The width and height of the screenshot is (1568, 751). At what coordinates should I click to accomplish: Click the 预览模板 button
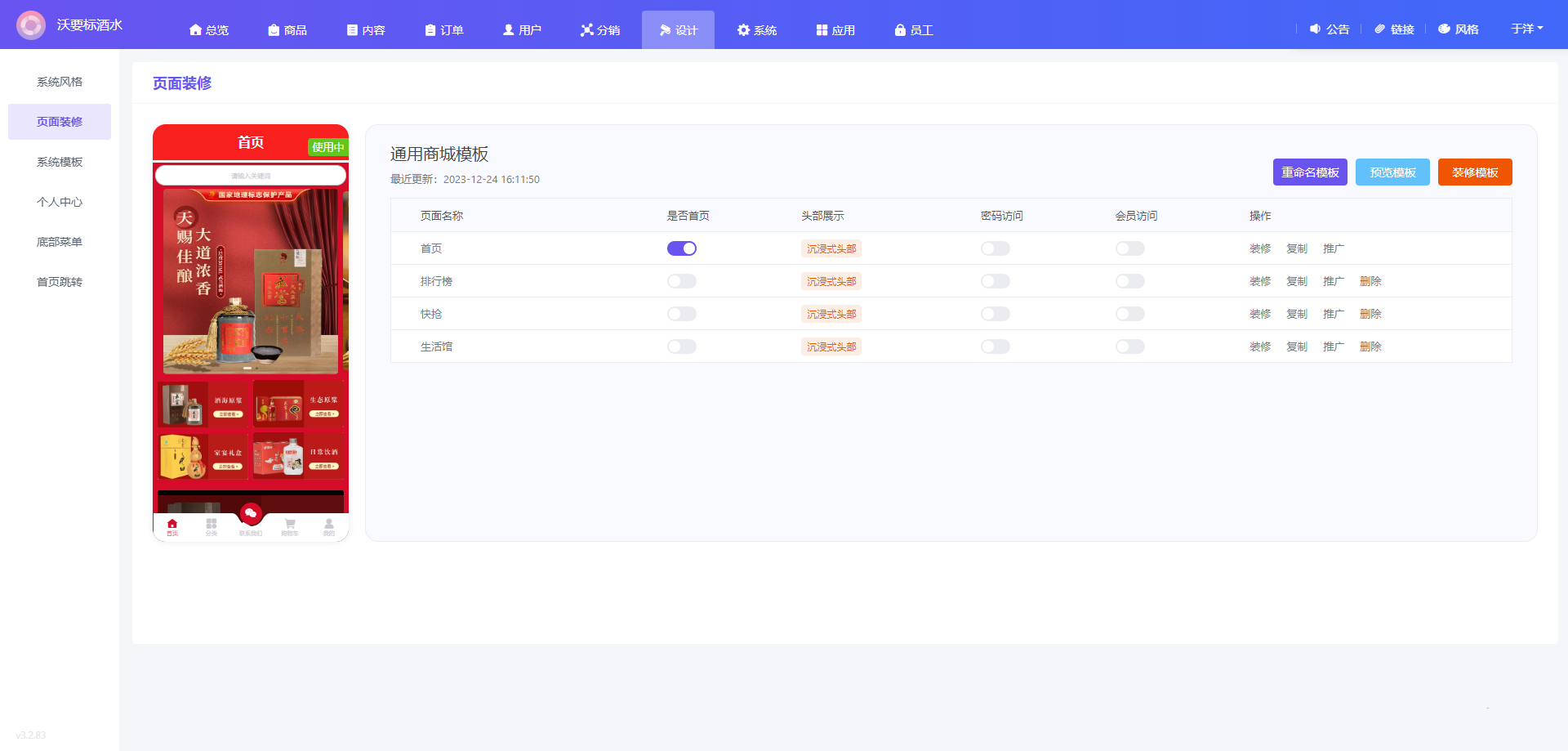coord(1392,172)
